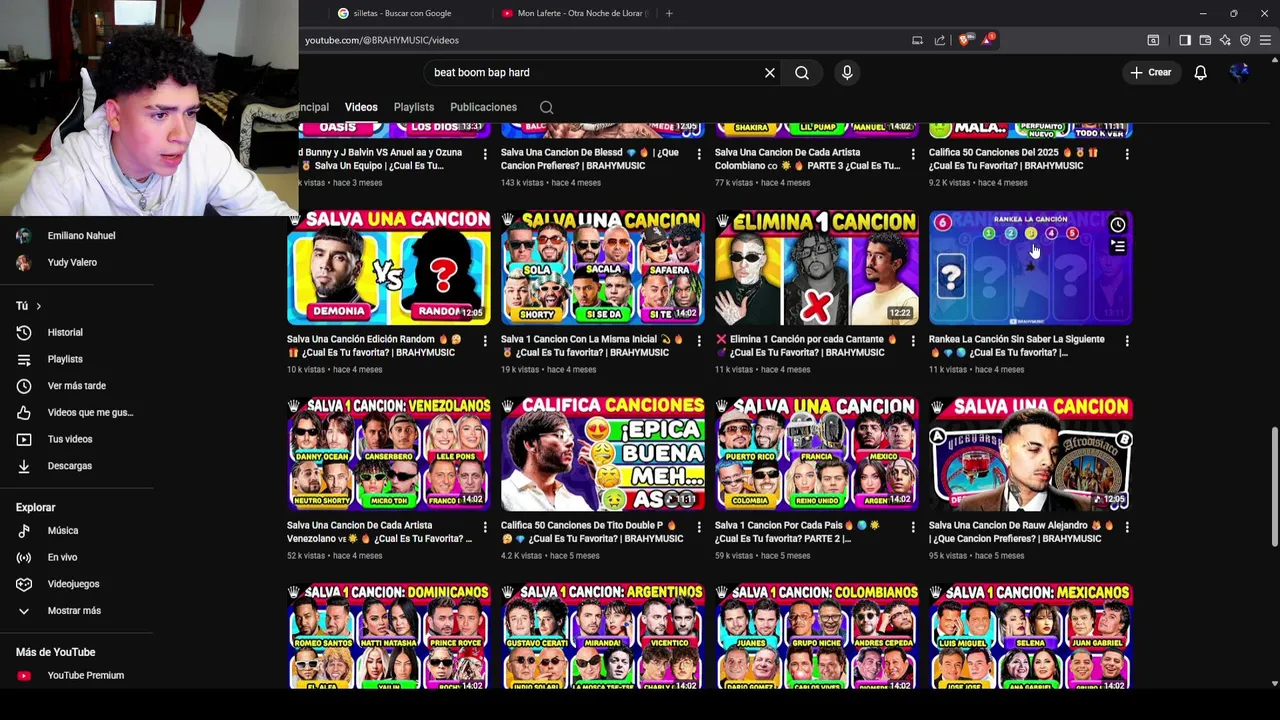Click the page vertical scrollbar thumb
This screenshot has width=1280, height=720.
[x=1274, y=486]
